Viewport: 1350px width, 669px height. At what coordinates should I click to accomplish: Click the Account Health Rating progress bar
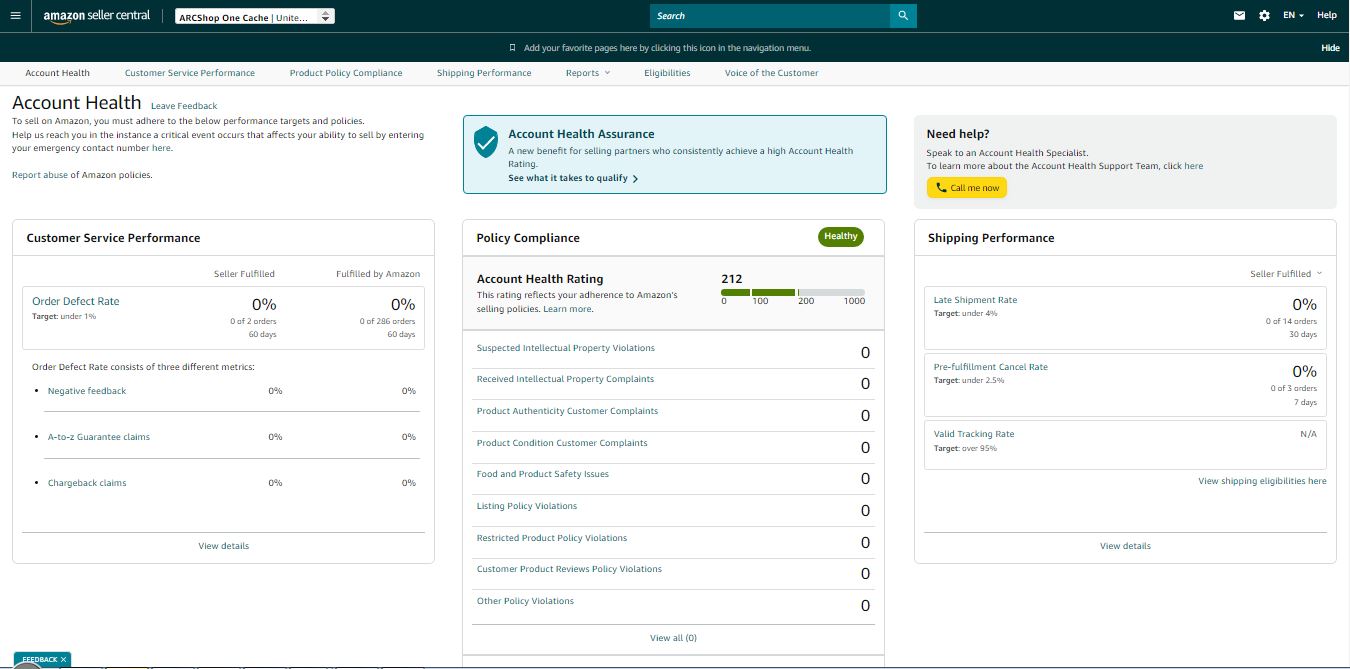click(793, 293)
